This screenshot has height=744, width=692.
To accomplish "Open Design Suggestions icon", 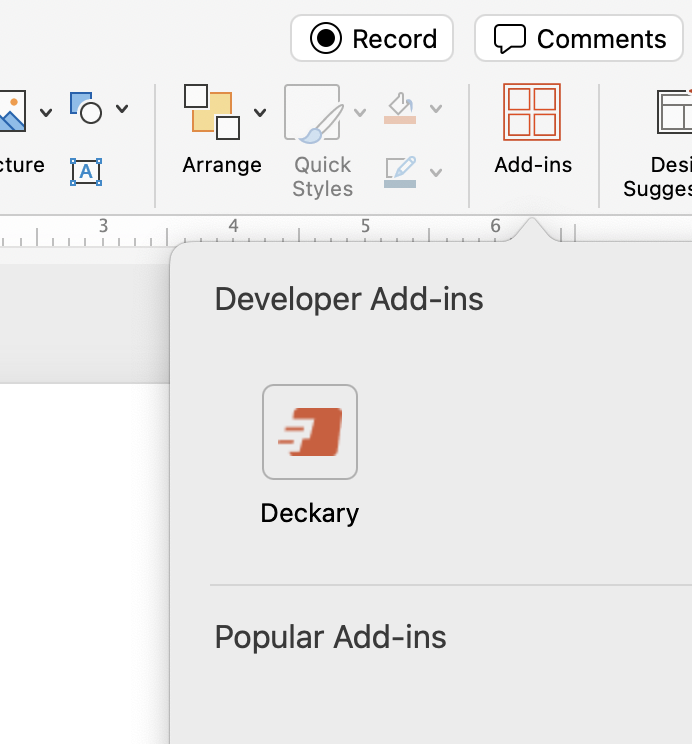I will click(674, 111).
